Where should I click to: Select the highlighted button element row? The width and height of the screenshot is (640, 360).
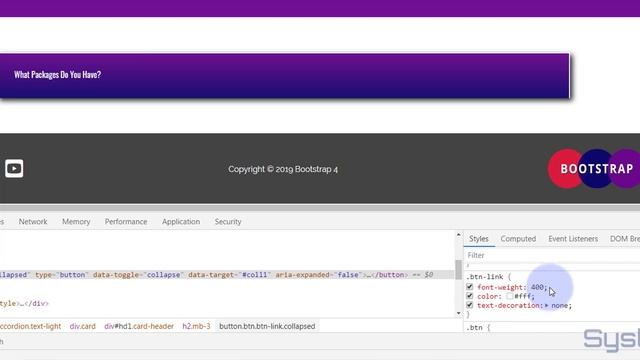227,275
